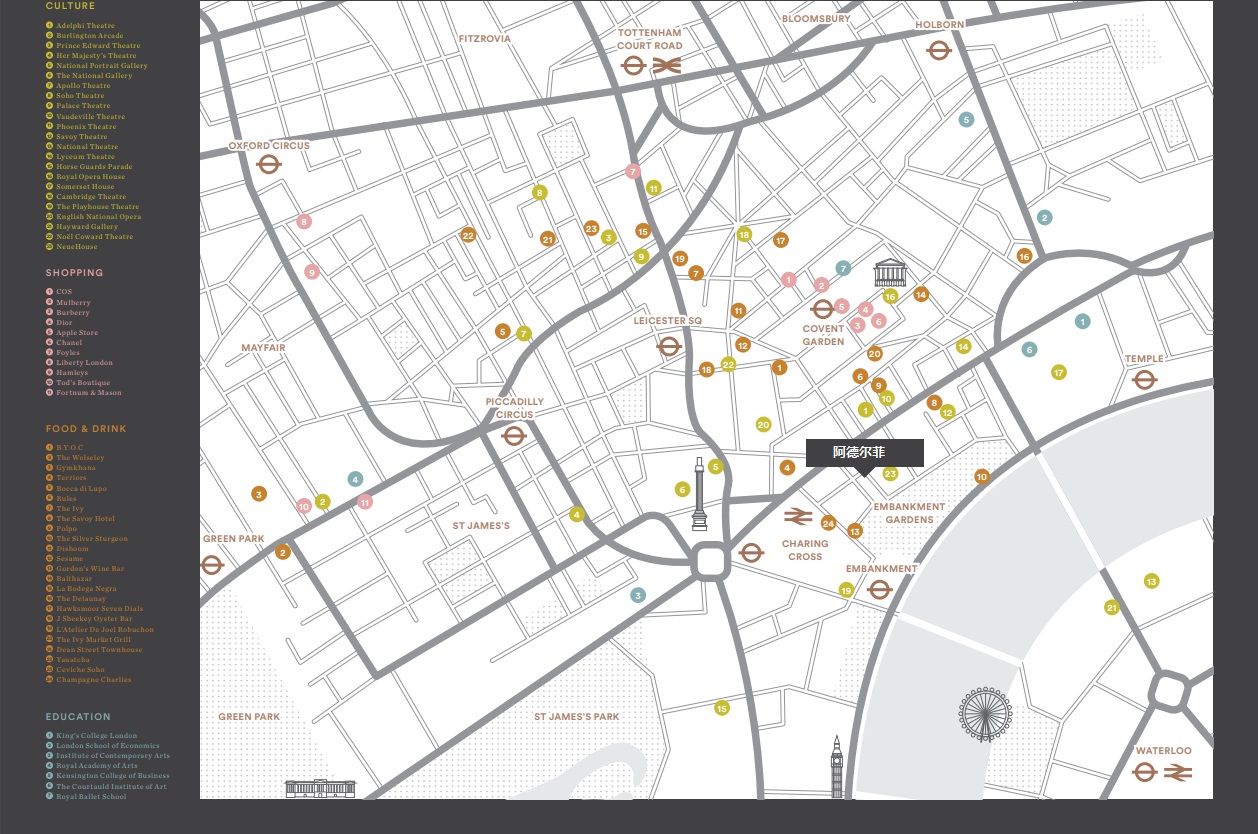Select Fortnum & Mason legend entry
This screenshot has height=834, width=1258.
(89, 393)
